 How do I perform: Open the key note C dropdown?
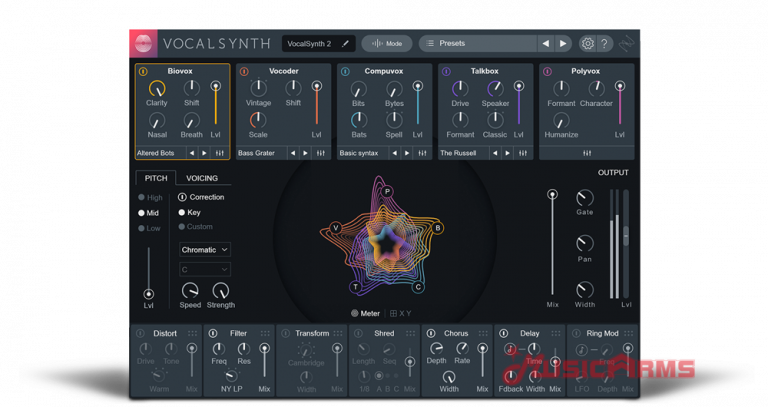tap(205, 269)
